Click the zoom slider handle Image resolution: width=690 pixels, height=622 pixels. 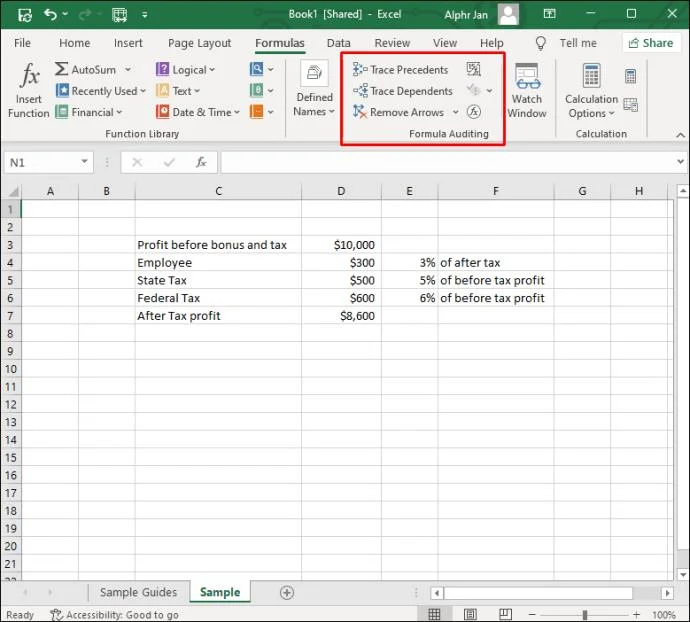pos(584,615)
